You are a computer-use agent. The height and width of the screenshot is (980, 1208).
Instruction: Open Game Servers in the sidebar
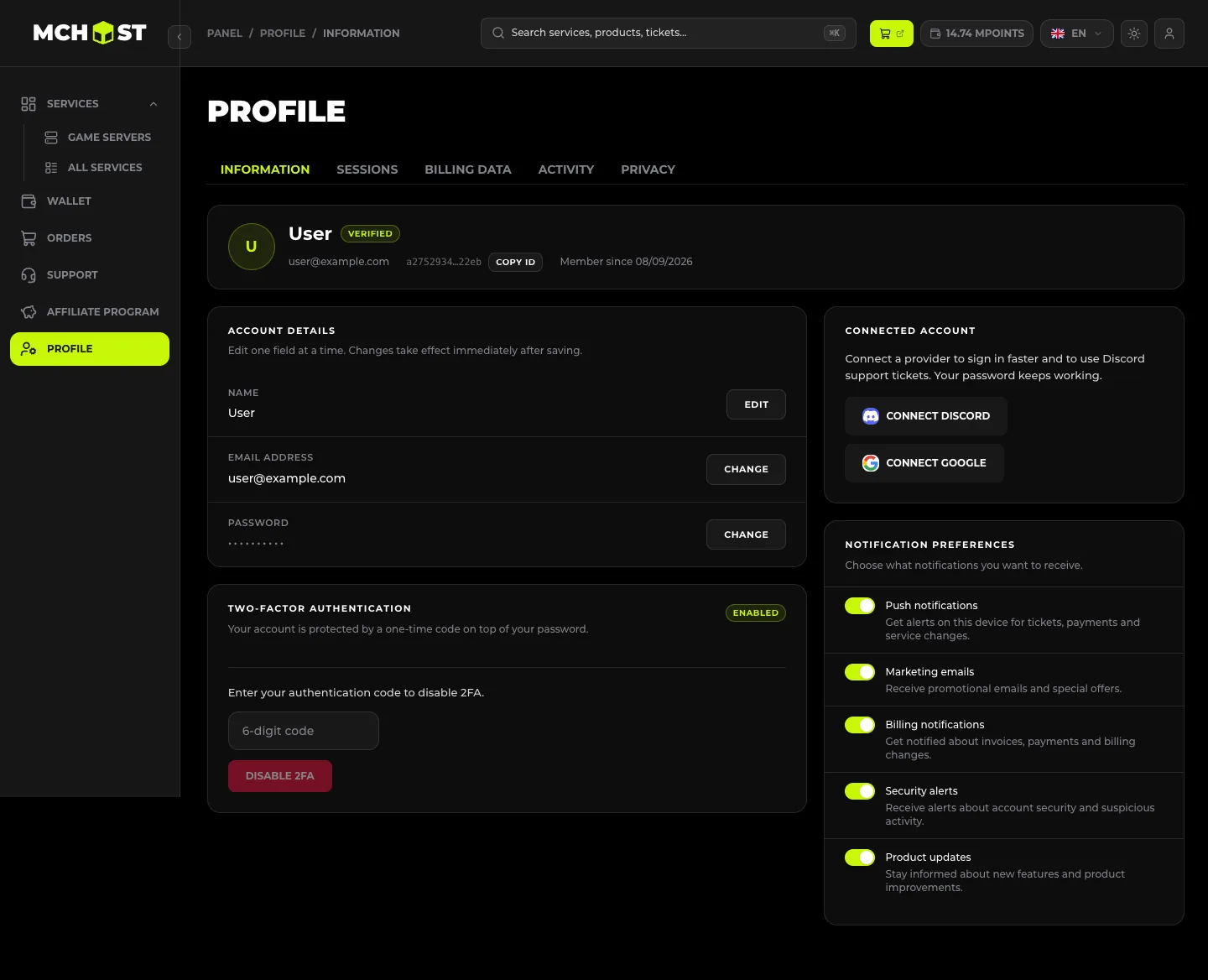point(97,138)
